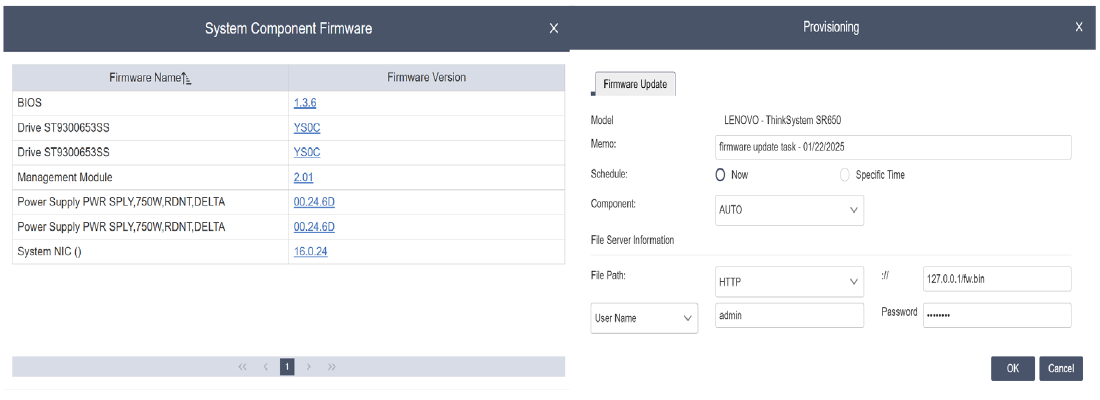Click into the Memo text field
1100x400 pixels.
pyautogui.click(x=893, y=148)
